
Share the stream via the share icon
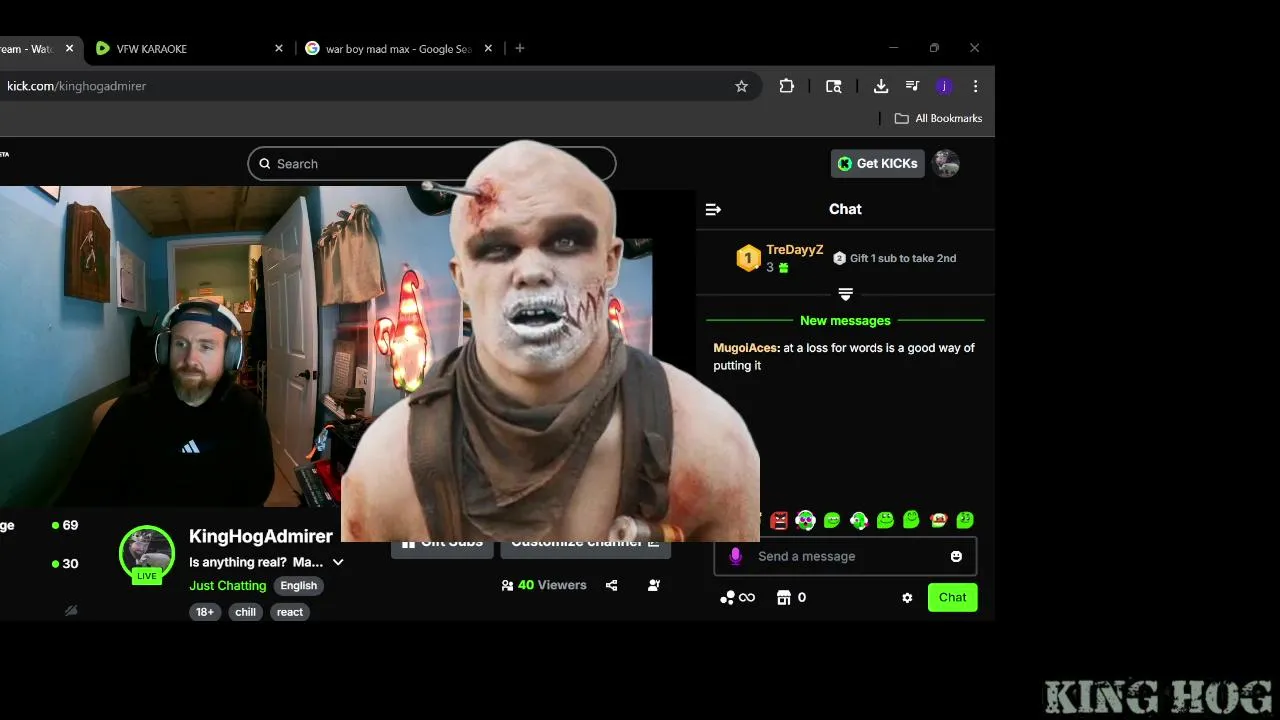point(611,585)
